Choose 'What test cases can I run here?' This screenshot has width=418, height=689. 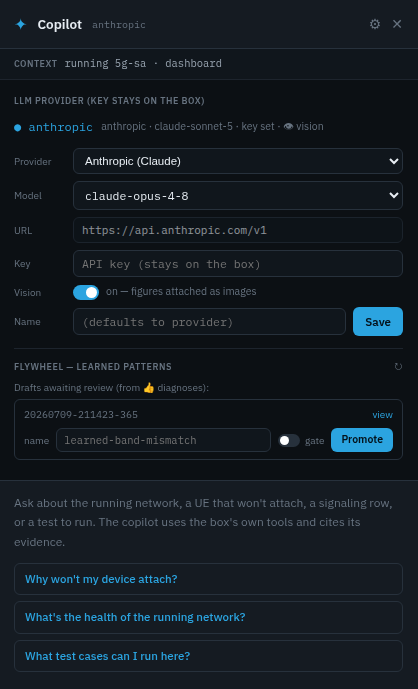[208, 656]
